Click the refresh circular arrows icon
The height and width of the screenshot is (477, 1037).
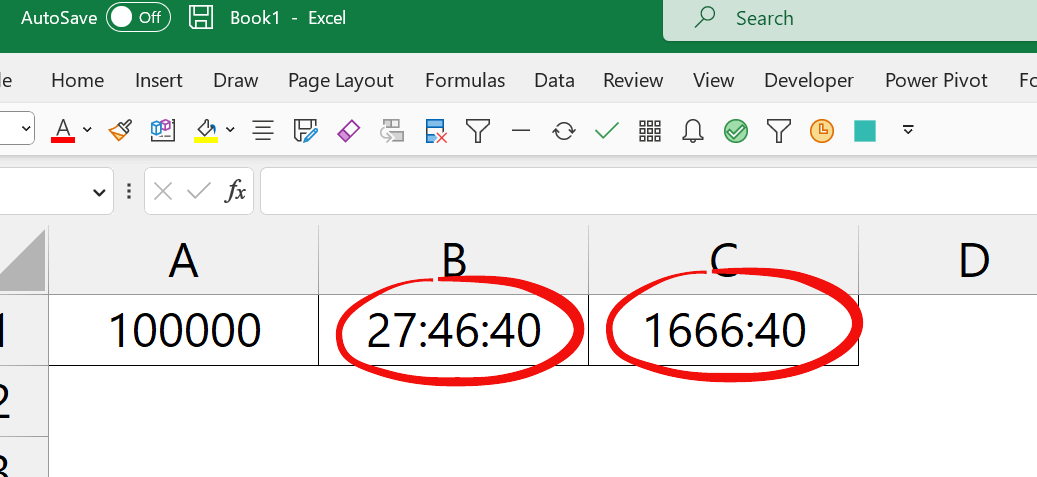tap(563, 130)
